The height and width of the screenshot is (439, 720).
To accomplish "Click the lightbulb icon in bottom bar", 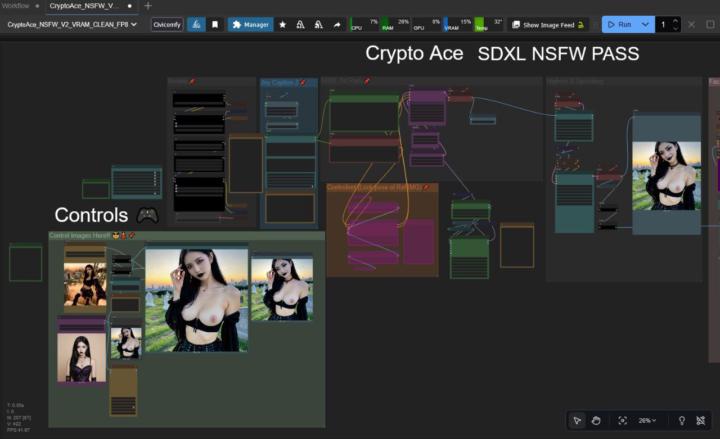I will click(682, 420).
